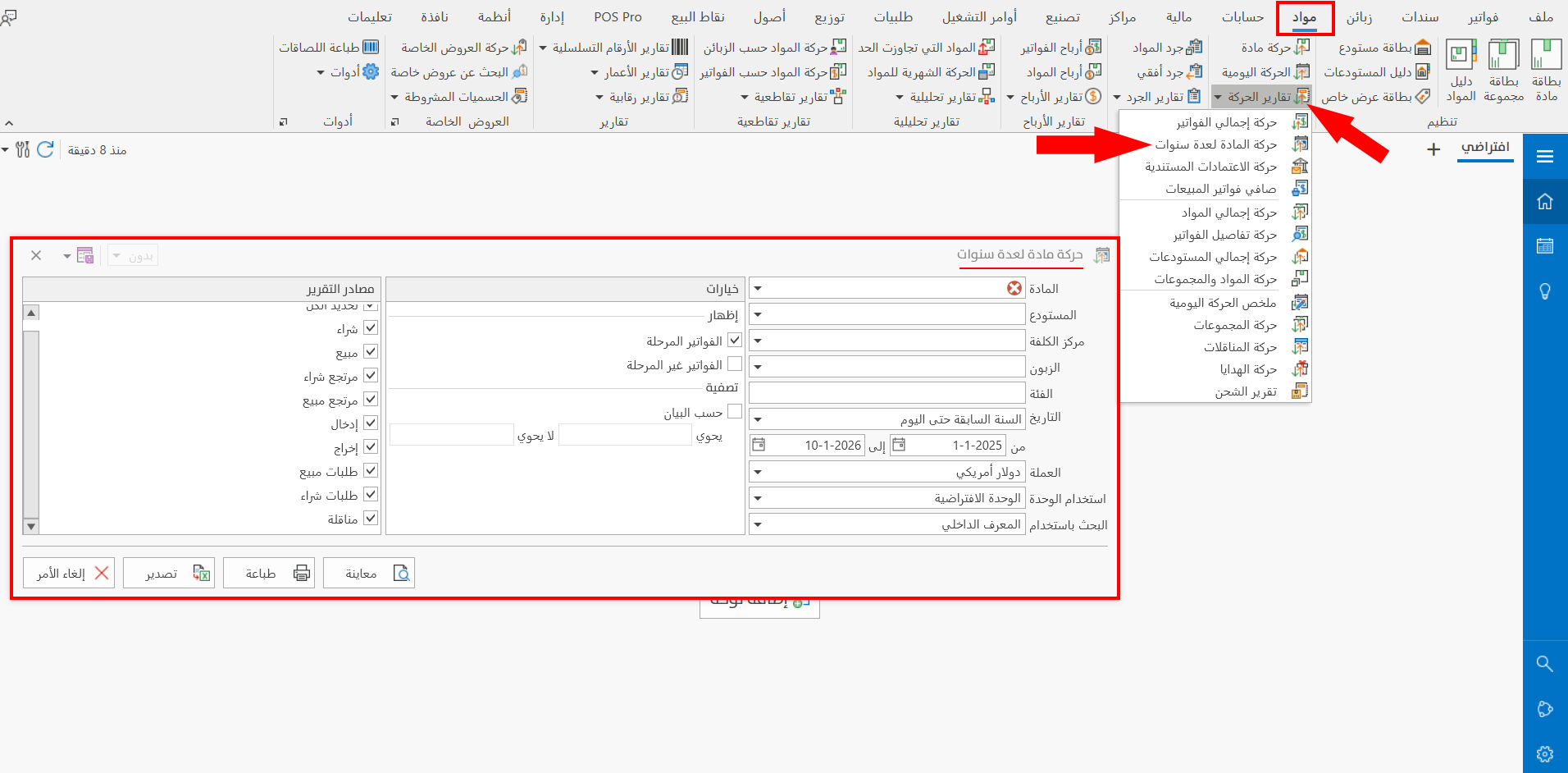Click the بطاقة مستودع icon
This screenshot has width=1568, height=773.
[1394, 47]
